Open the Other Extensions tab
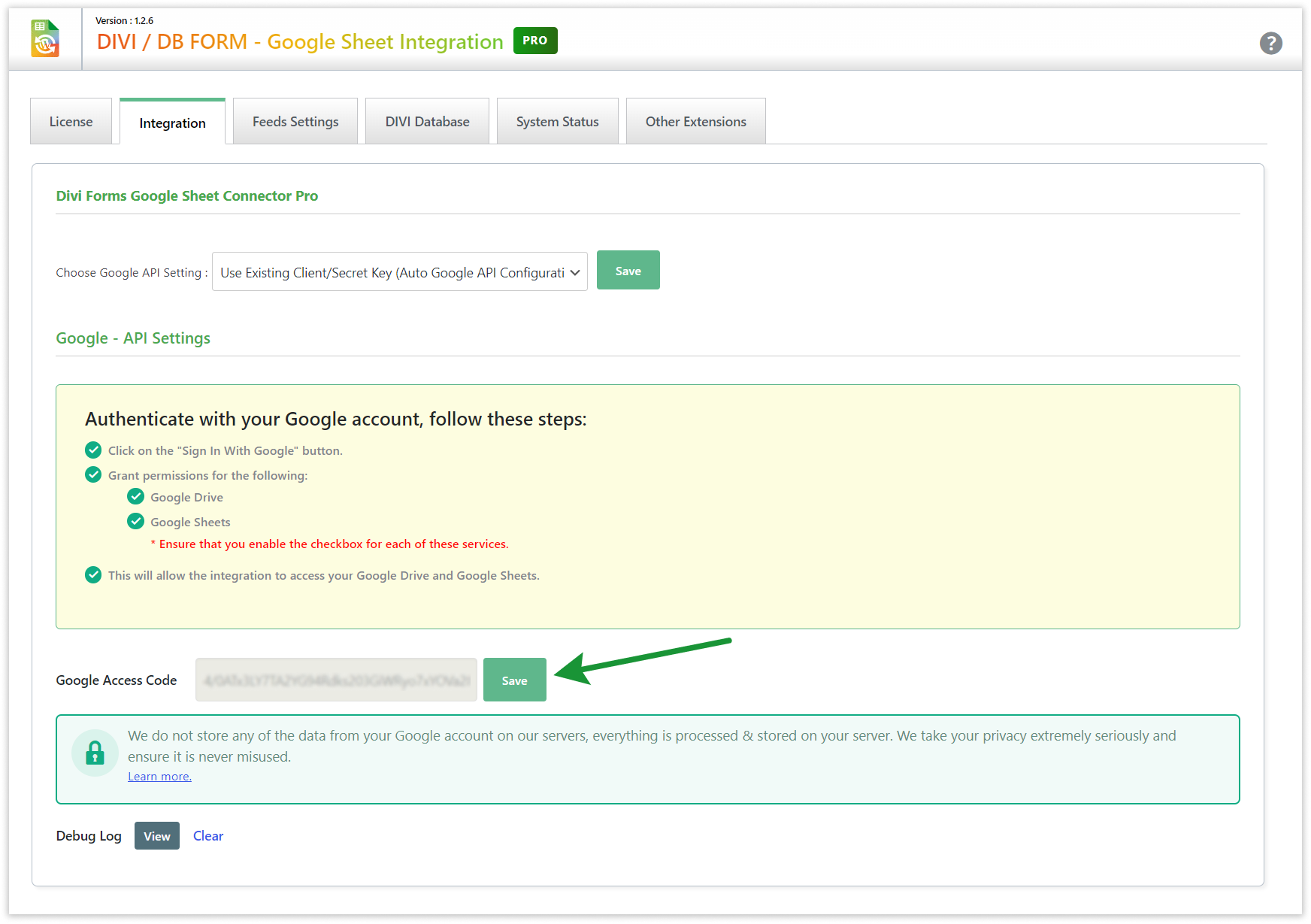This screenshot has height=924, width=1311. 695,122
